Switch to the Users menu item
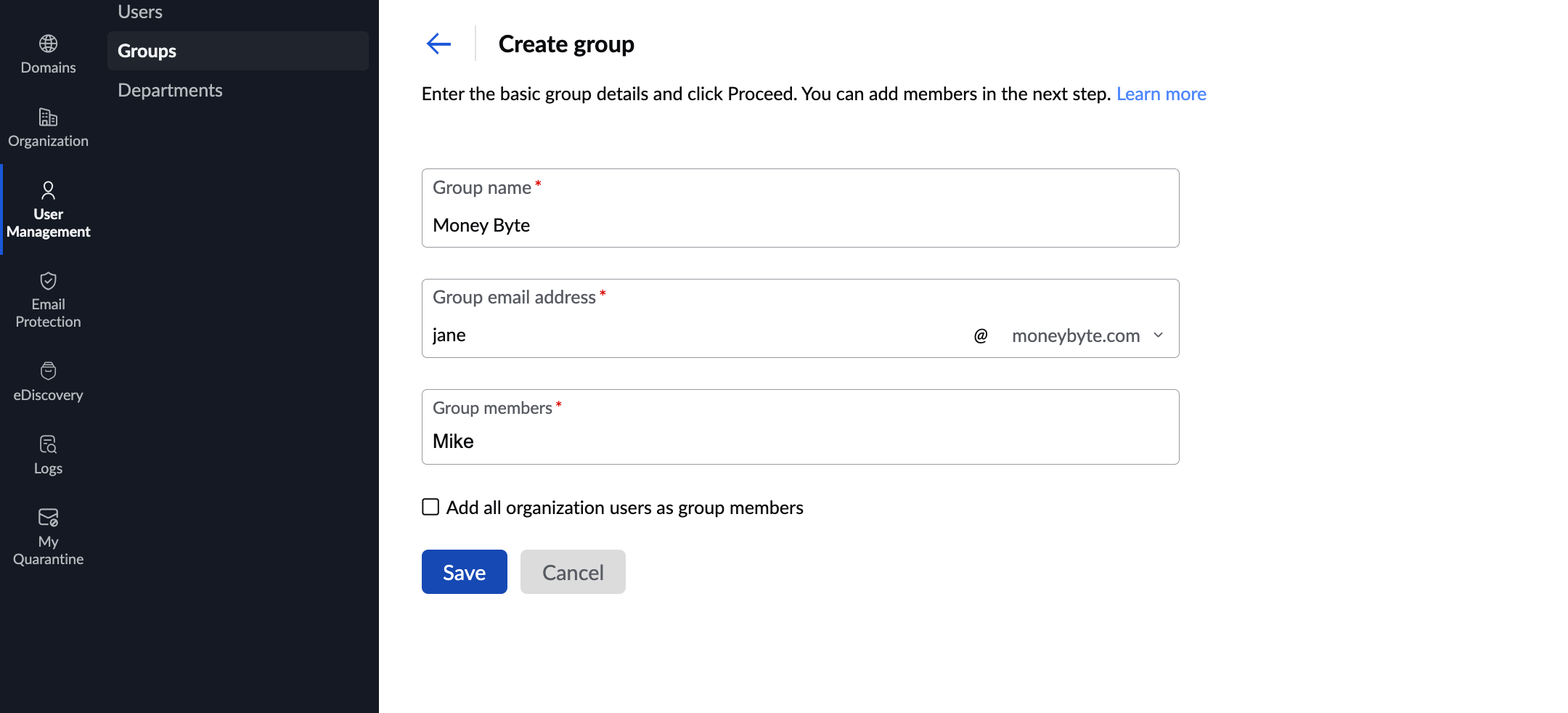The image size is (1568, 713). click(140, 12)
